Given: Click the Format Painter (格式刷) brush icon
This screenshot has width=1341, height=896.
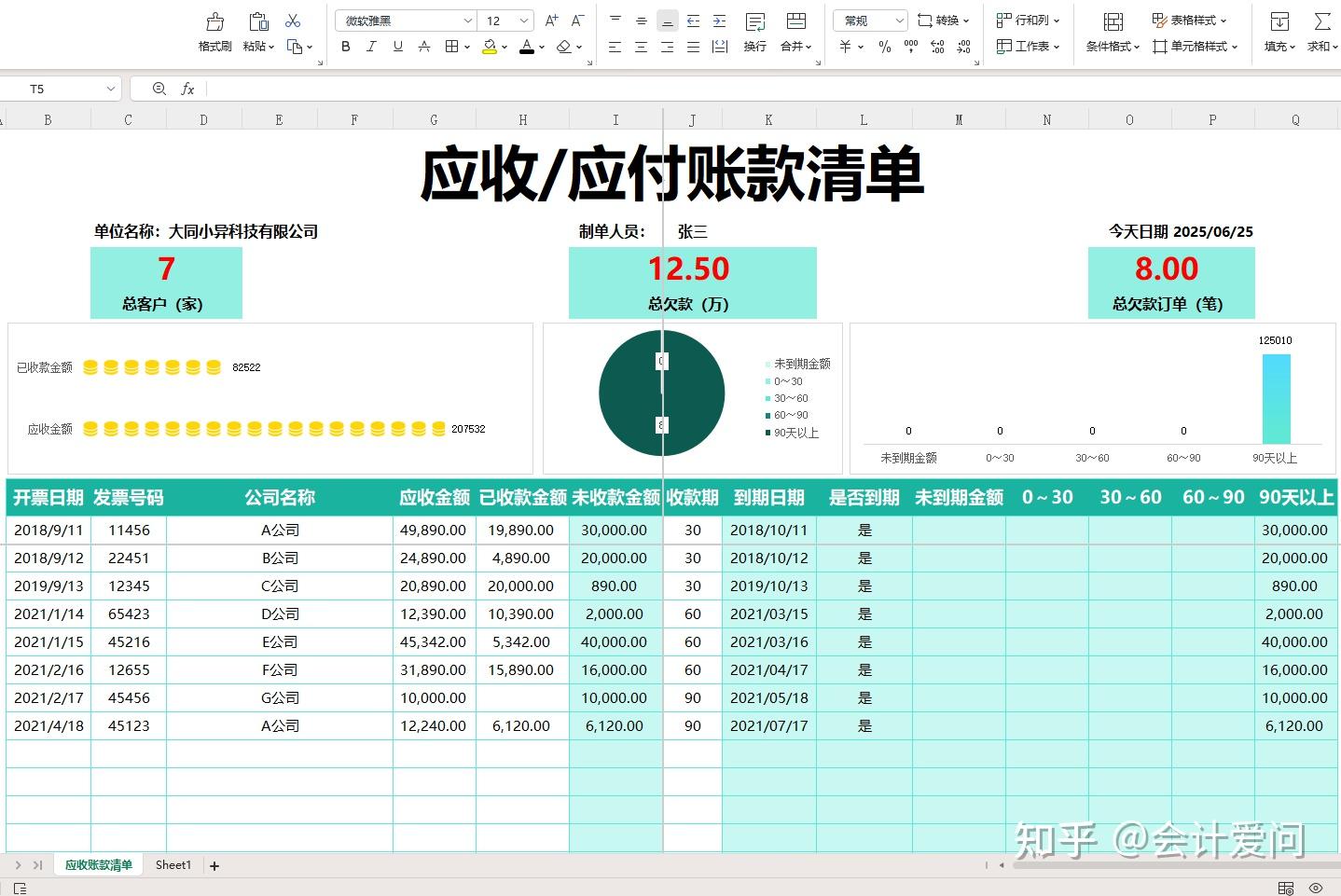Looking at the screenshot, I should tap(215, 21).
